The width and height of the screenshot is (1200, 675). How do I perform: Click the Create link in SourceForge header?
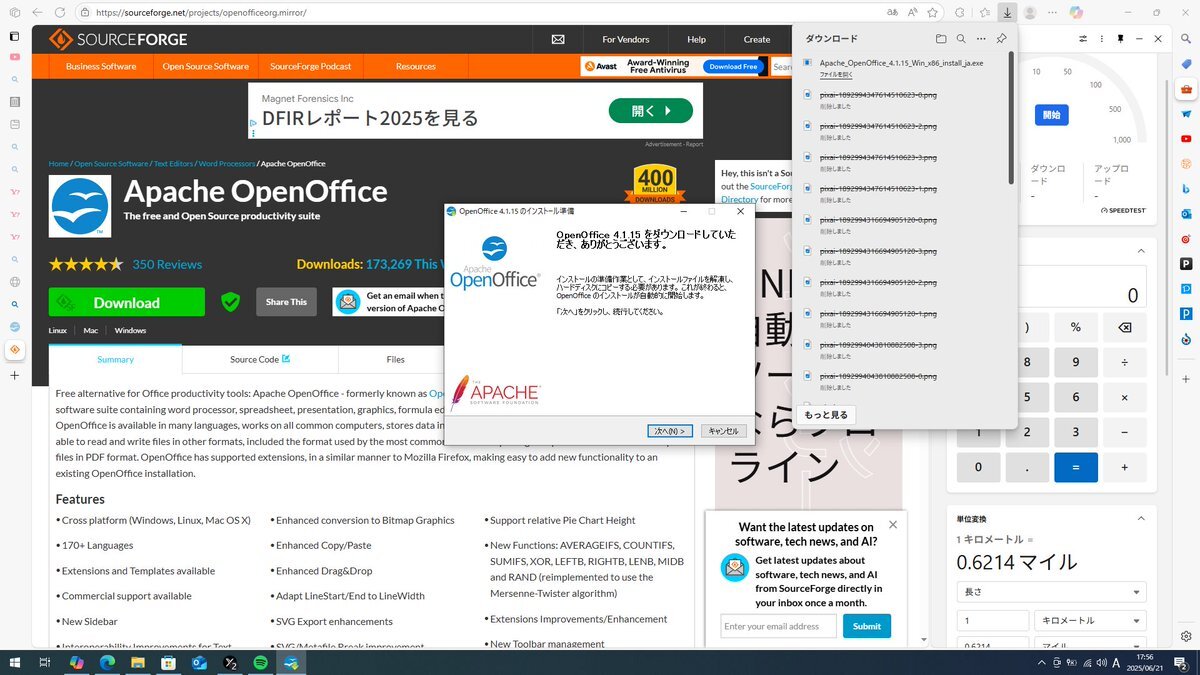click(757, 40)
